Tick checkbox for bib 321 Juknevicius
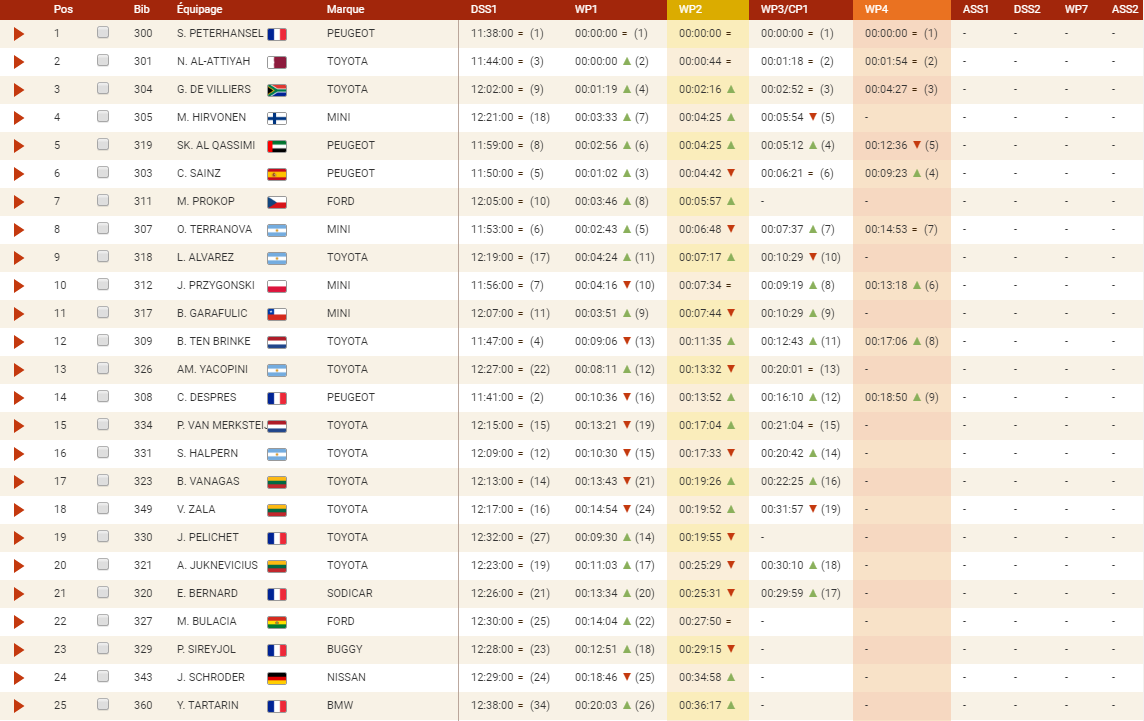Image resolution: width=1144 pixels, height=721 pixels. [x=103, y=564]
